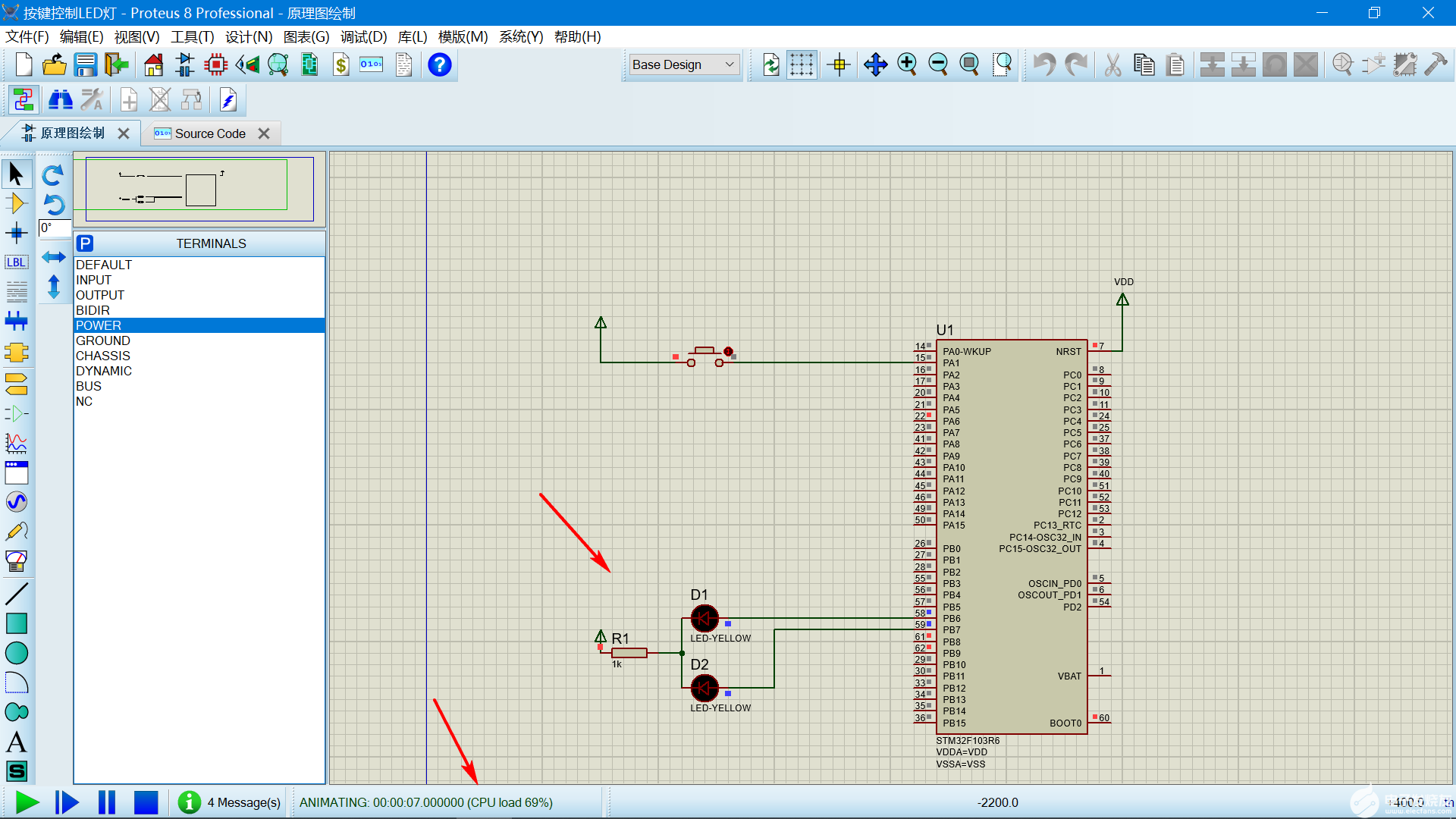The height and width of the screenshot is (819, 1456).
Task: Choose the Junction dot tool
Action: coord(16,233)
